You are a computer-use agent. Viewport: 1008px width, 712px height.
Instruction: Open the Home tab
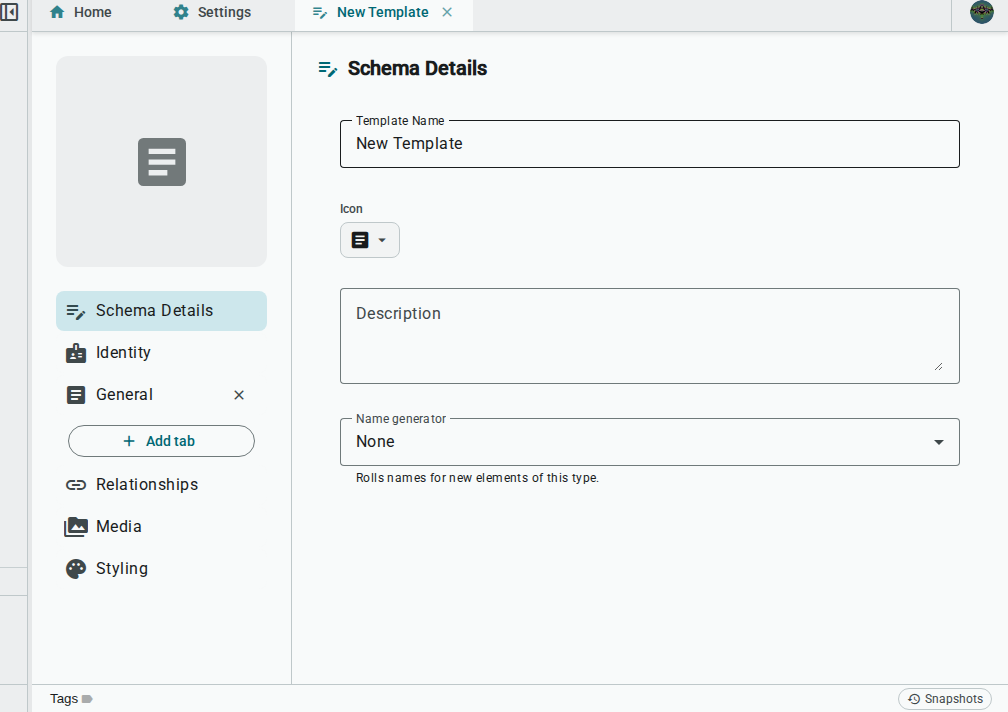(x=80, y=12)
